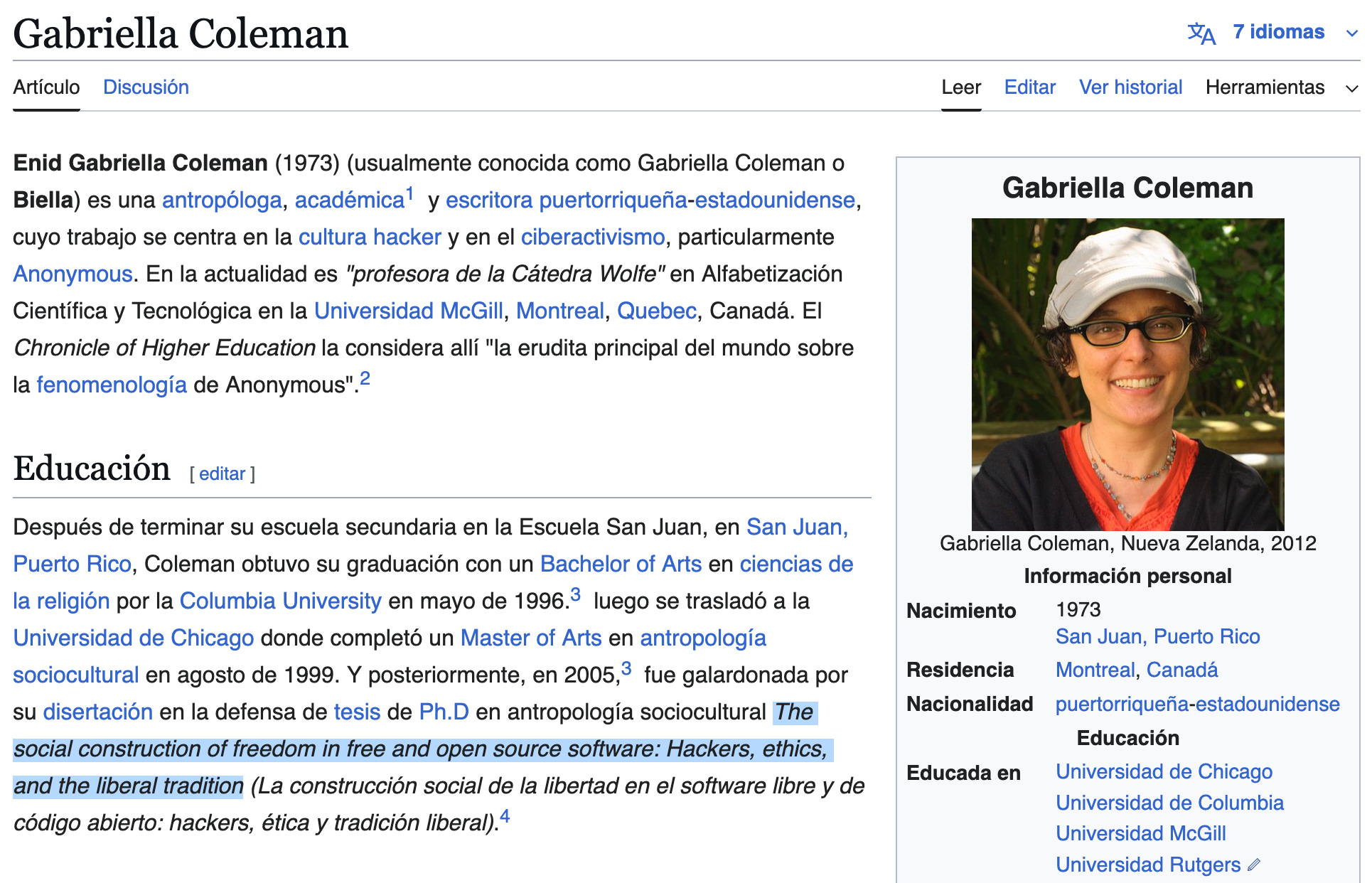Open the Gabriella Coleman portrait photo

pyautogui.click(x=1127, y=374)
